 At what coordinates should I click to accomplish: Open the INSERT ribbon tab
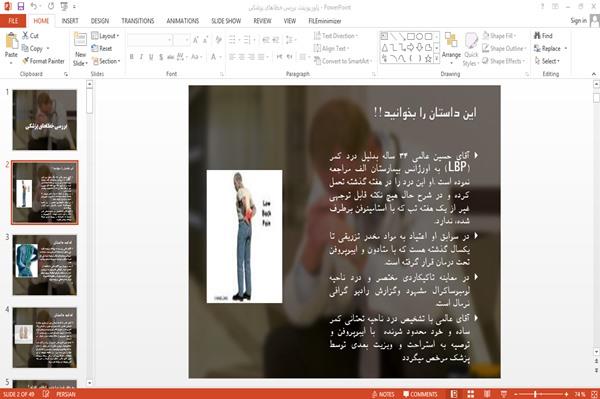coord(70,21)
